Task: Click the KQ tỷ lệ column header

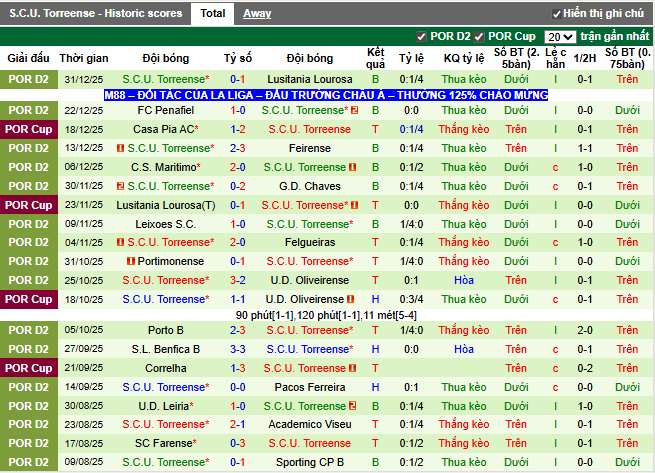Action: click(x=464, y=58)
